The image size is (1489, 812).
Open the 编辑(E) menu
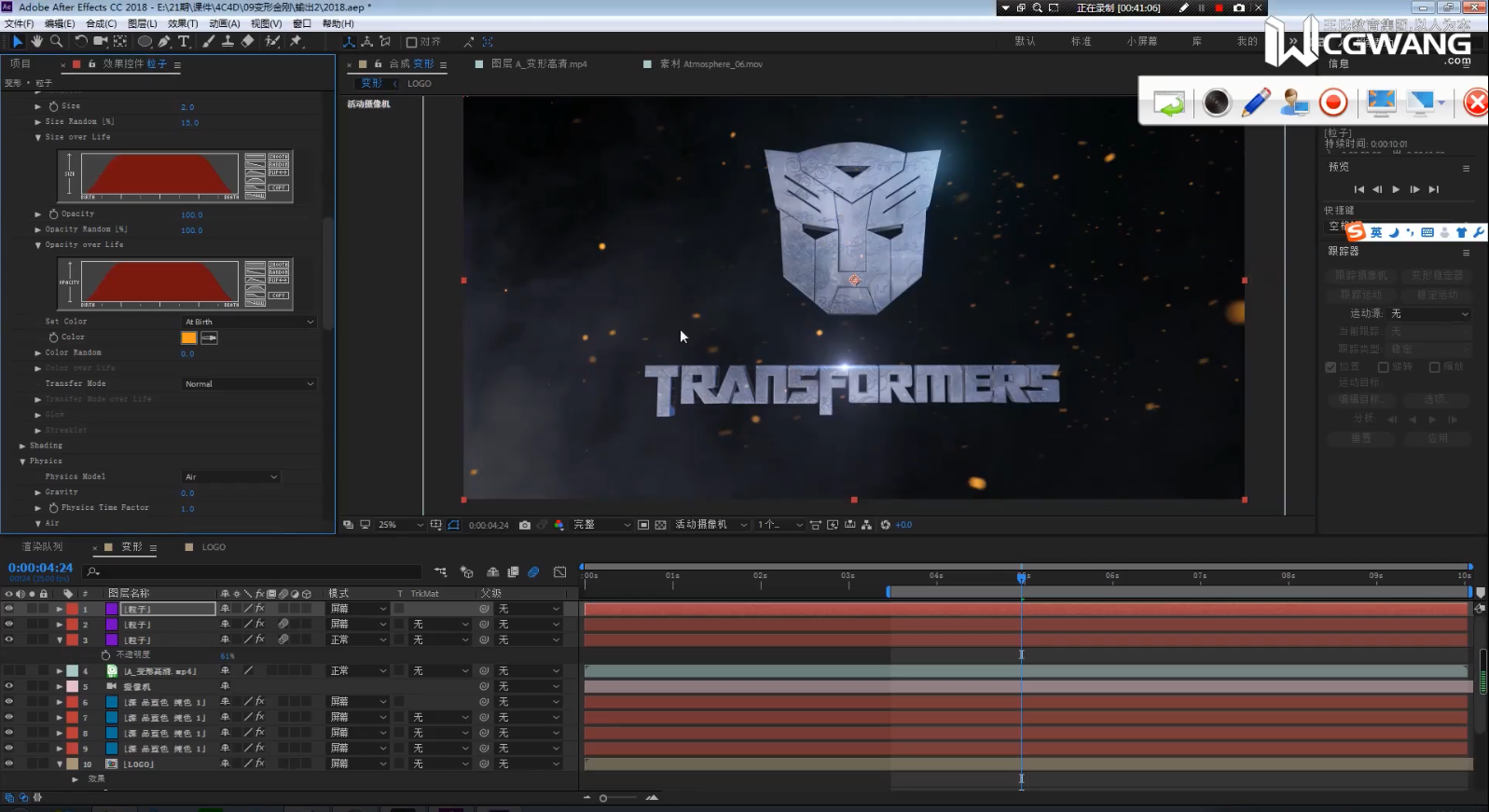[60, 23]
